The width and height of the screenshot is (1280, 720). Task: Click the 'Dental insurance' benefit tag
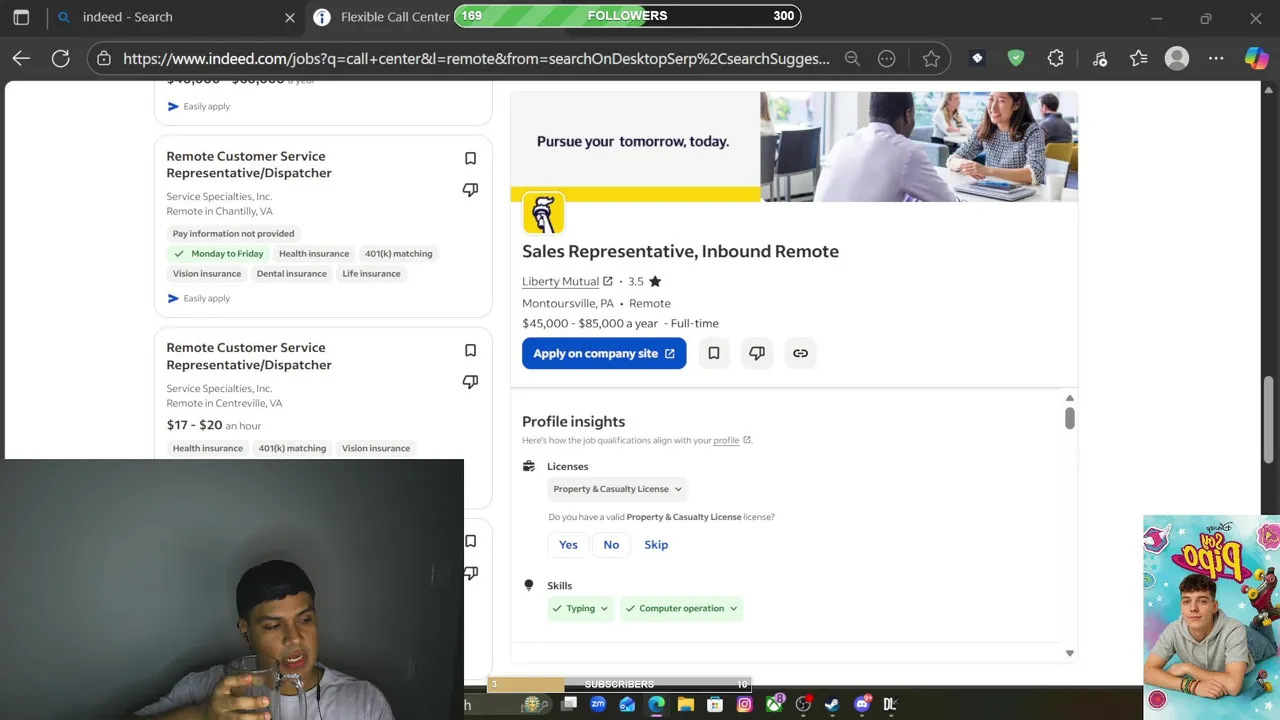click(291, 274)
